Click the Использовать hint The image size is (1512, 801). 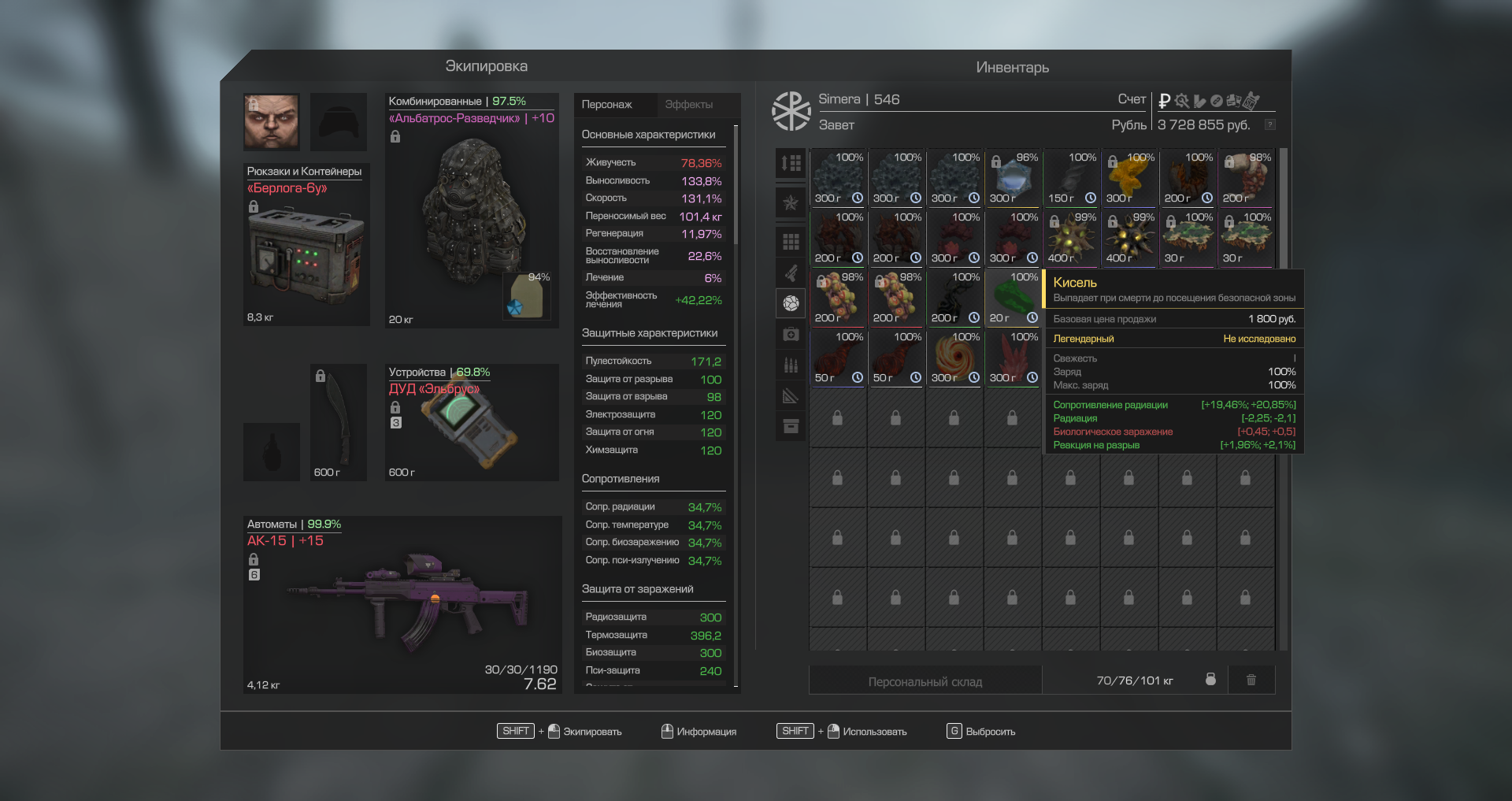point(842,731)
